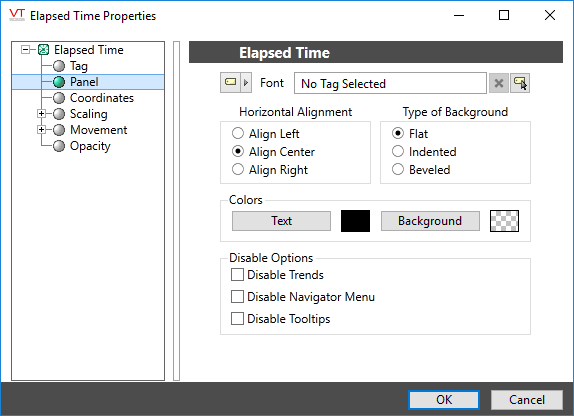This screenshot has width=574, height=416.
Task: Click the green sphere icon next to Panel
Action: pos(59,82)
